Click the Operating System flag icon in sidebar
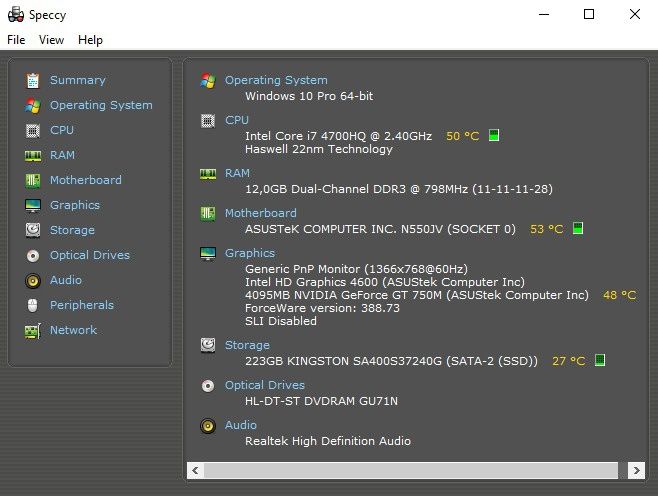 pos(33,105)
